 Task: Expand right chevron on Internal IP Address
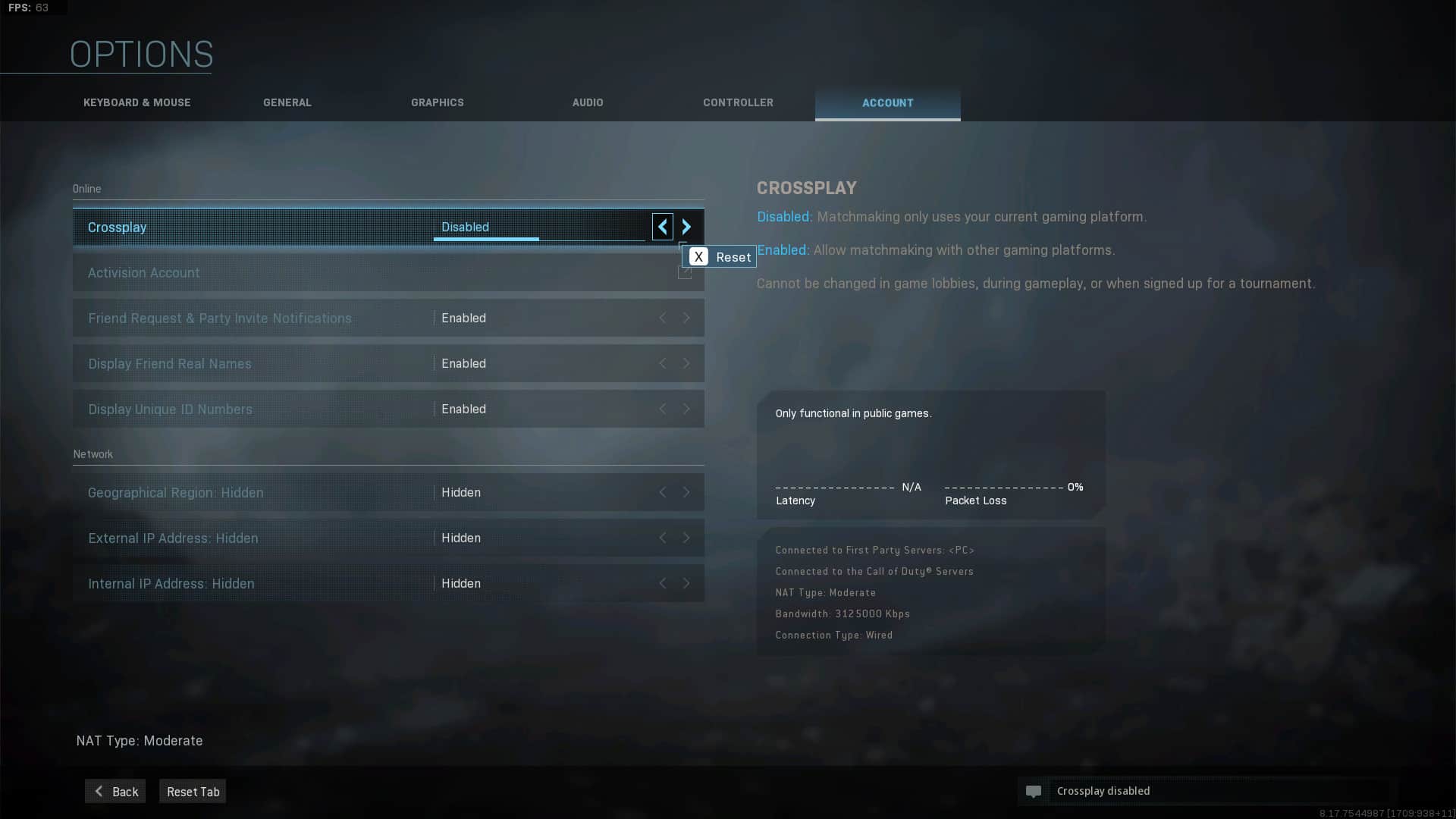coord(687,583)
